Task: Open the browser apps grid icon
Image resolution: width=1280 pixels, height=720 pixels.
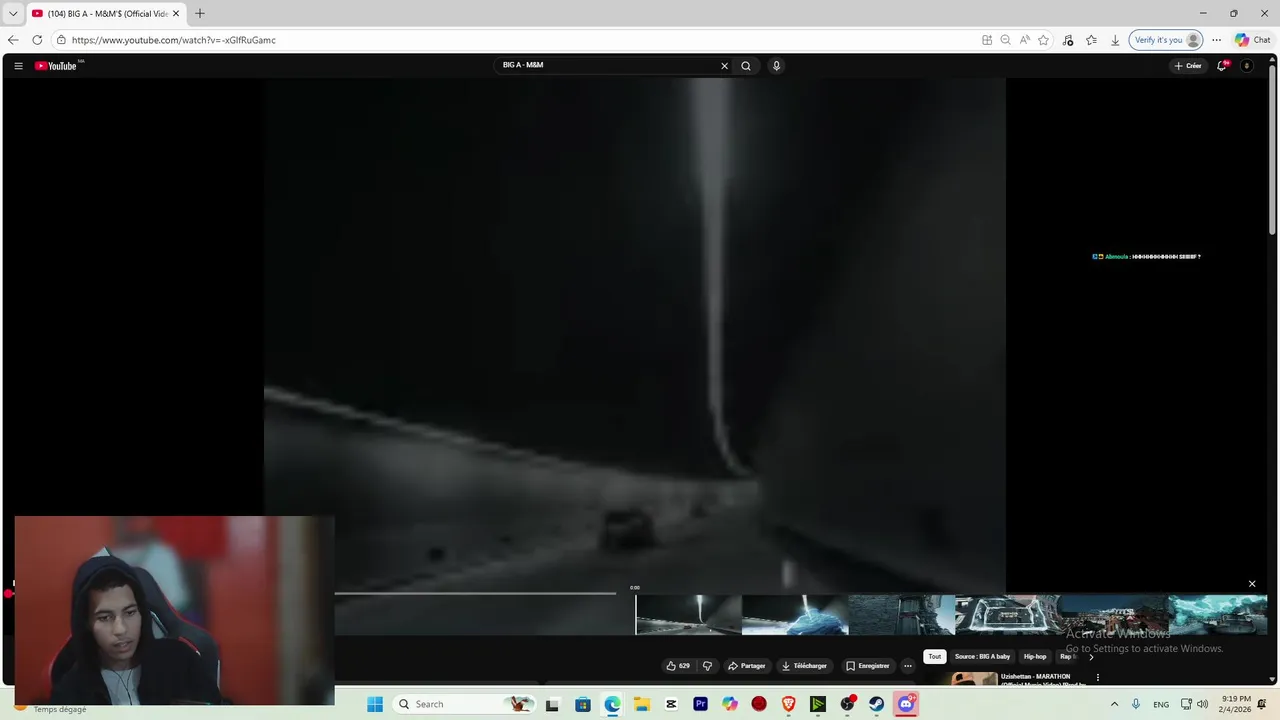Action: point(987,40)
